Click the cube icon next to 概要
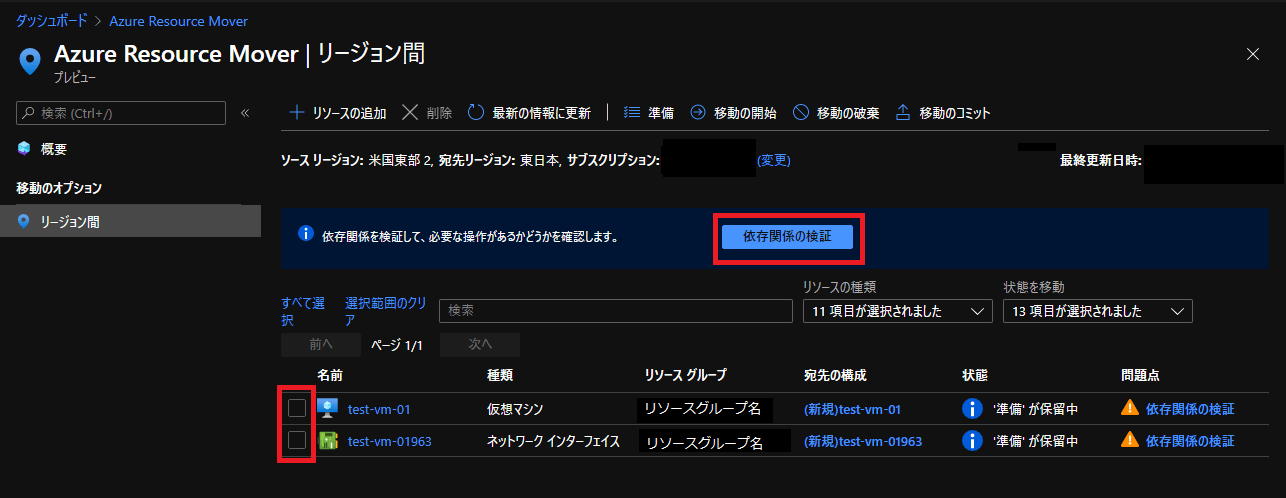1286x498 pixels. click(24, 149)
